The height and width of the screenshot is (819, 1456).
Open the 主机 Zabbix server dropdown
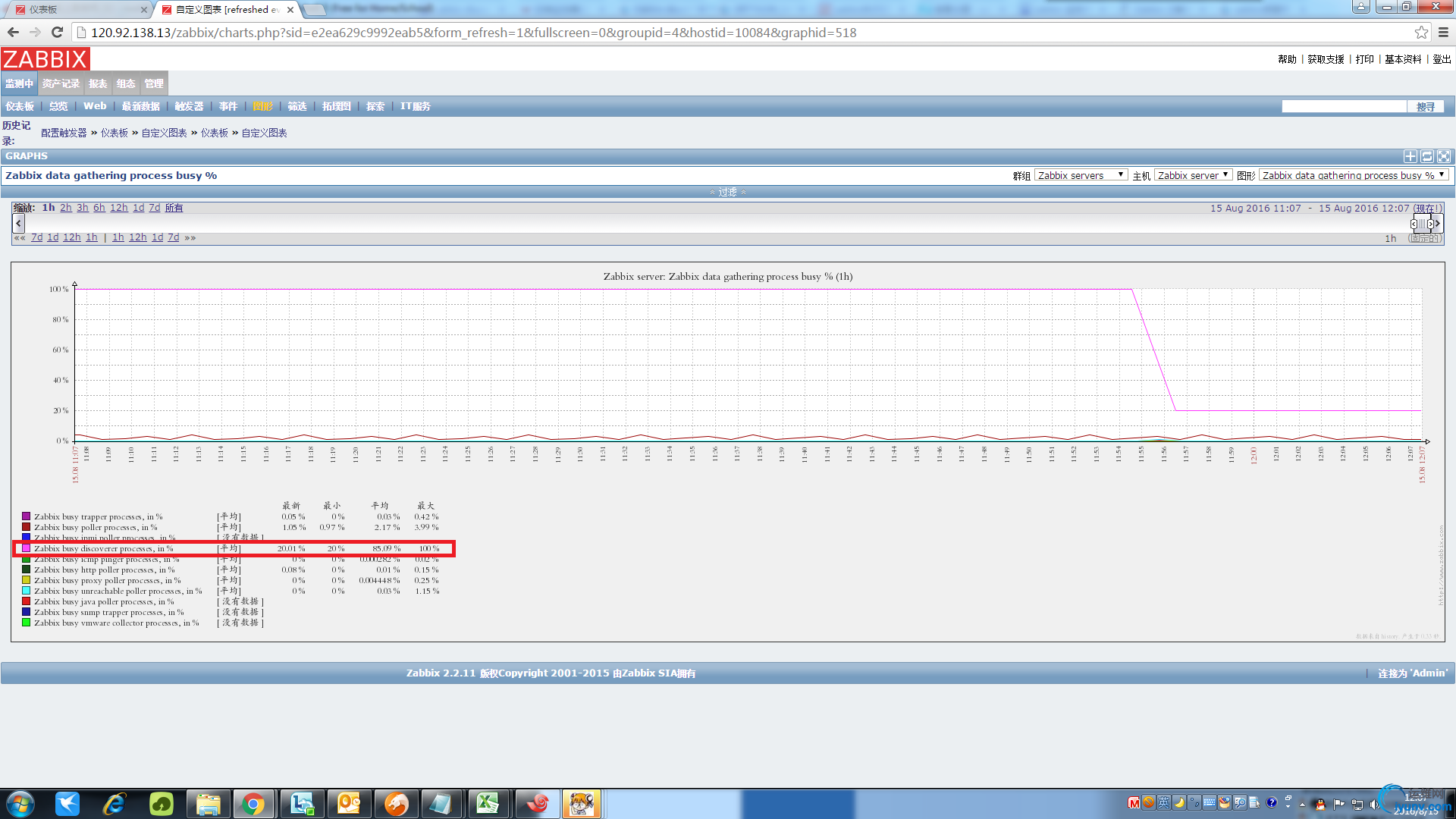[x=1192, y=175]
